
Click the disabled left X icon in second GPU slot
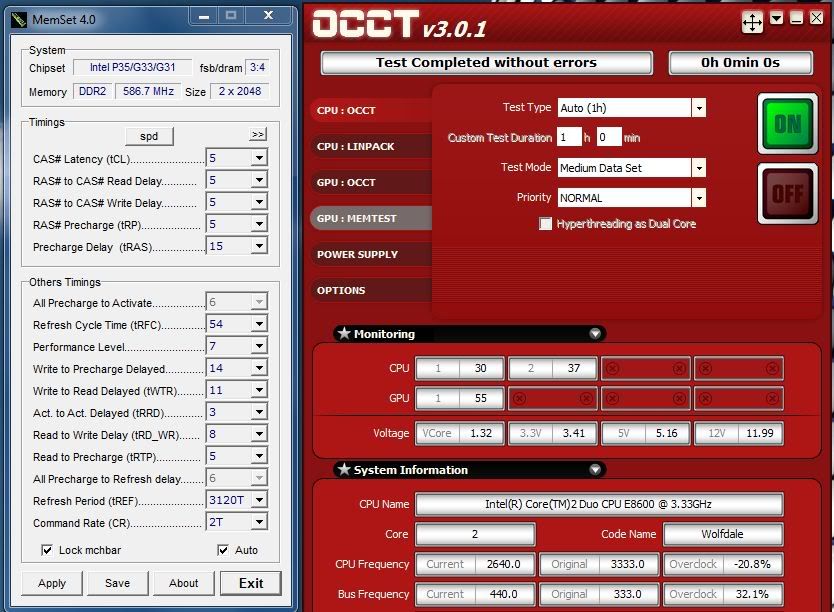point(520,398)
